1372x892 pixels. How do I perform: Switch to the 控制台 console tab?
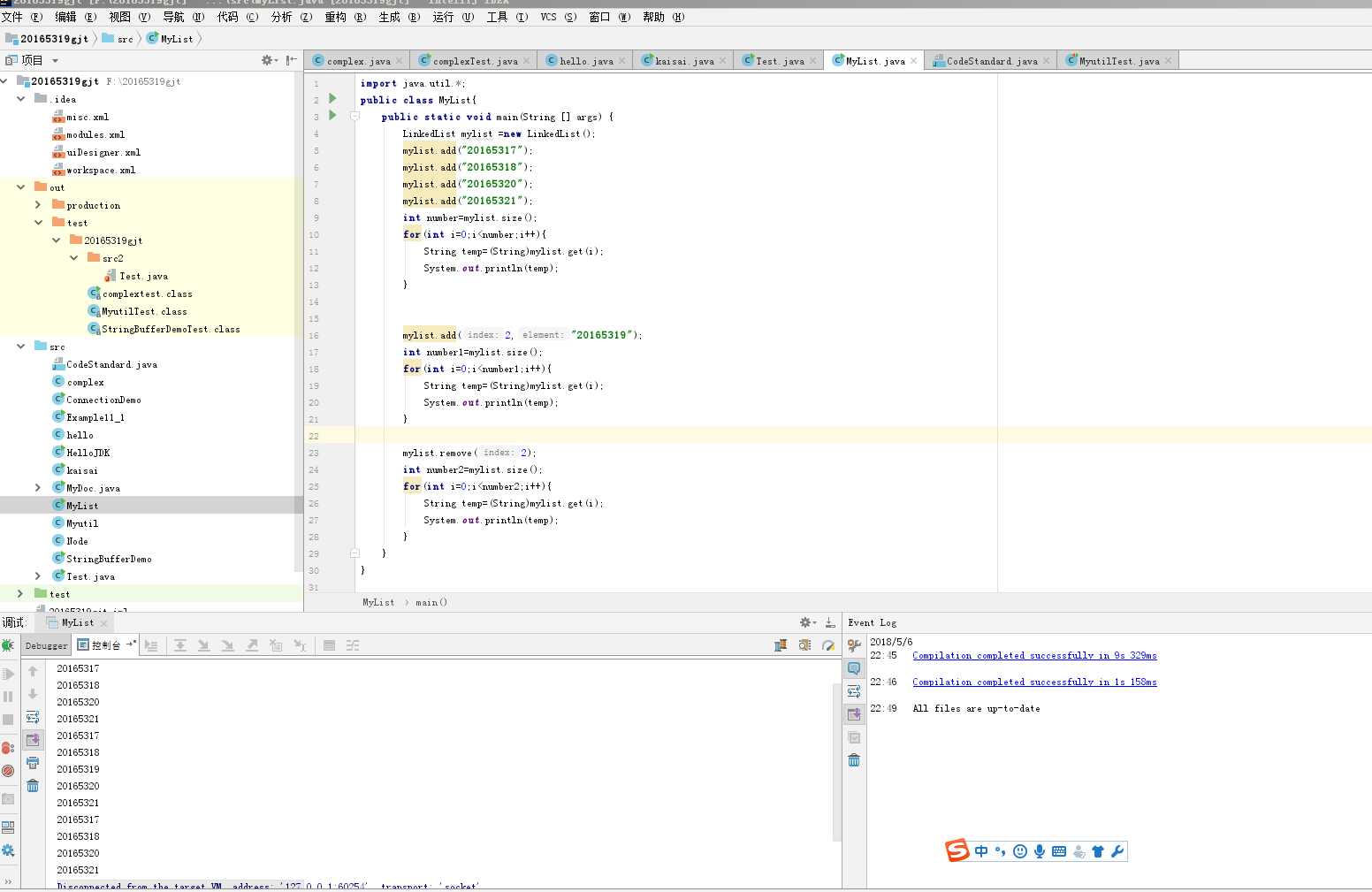point(105,645)
